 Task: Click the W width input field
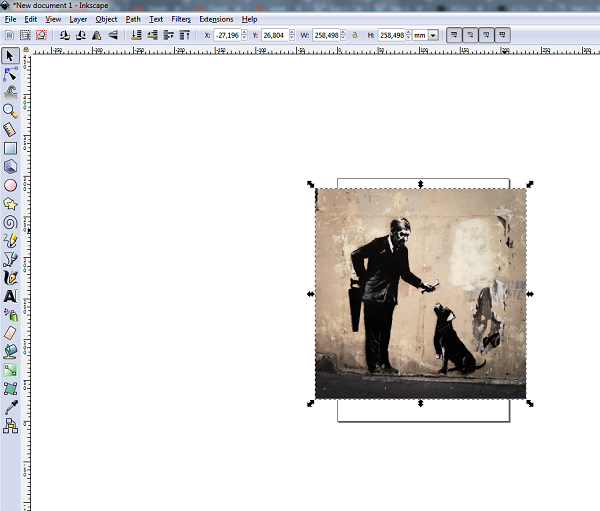point(326,35)
